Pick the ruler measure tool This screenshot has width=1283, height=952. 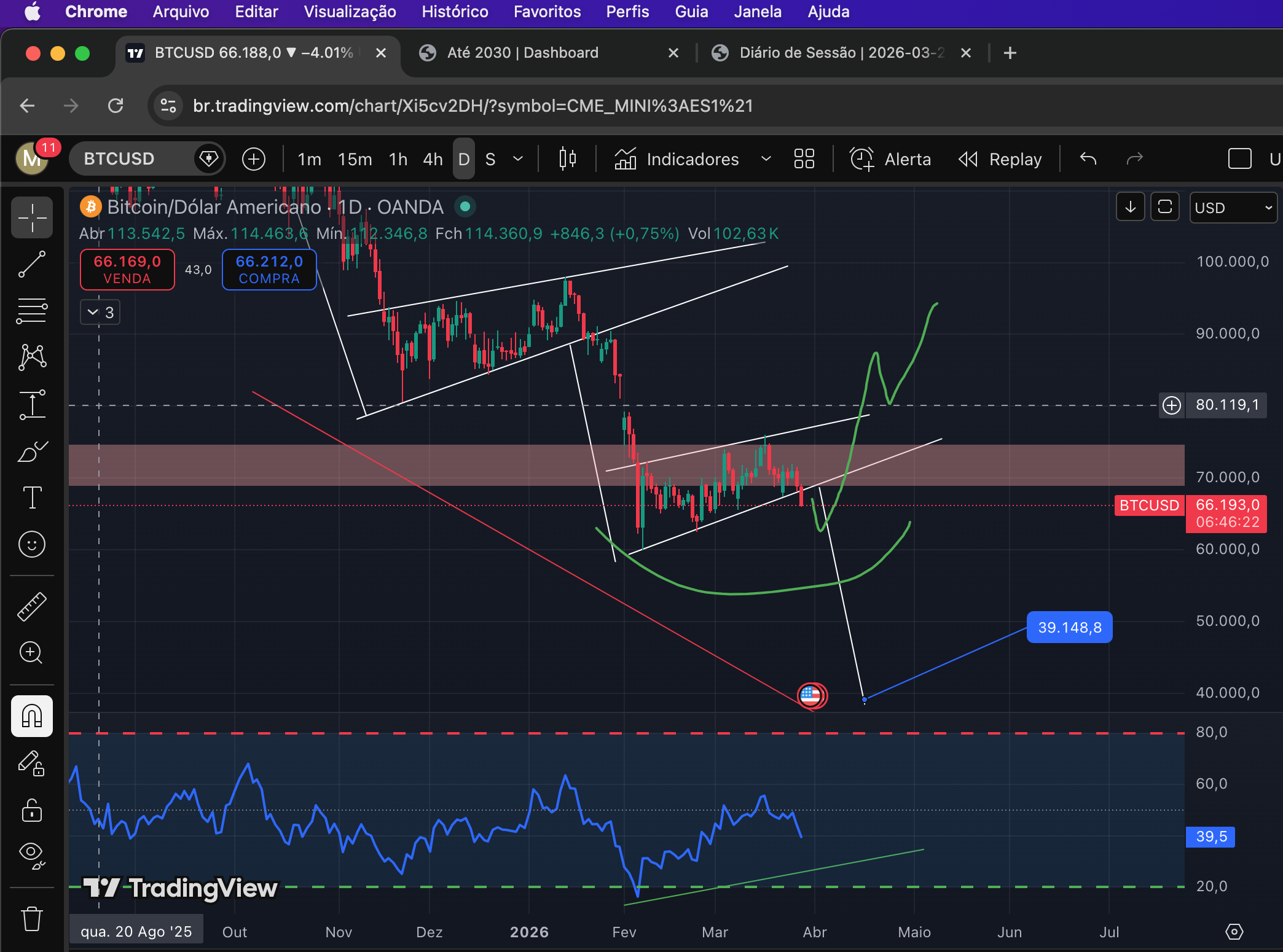pyautogui.click(x=32, y=607)
